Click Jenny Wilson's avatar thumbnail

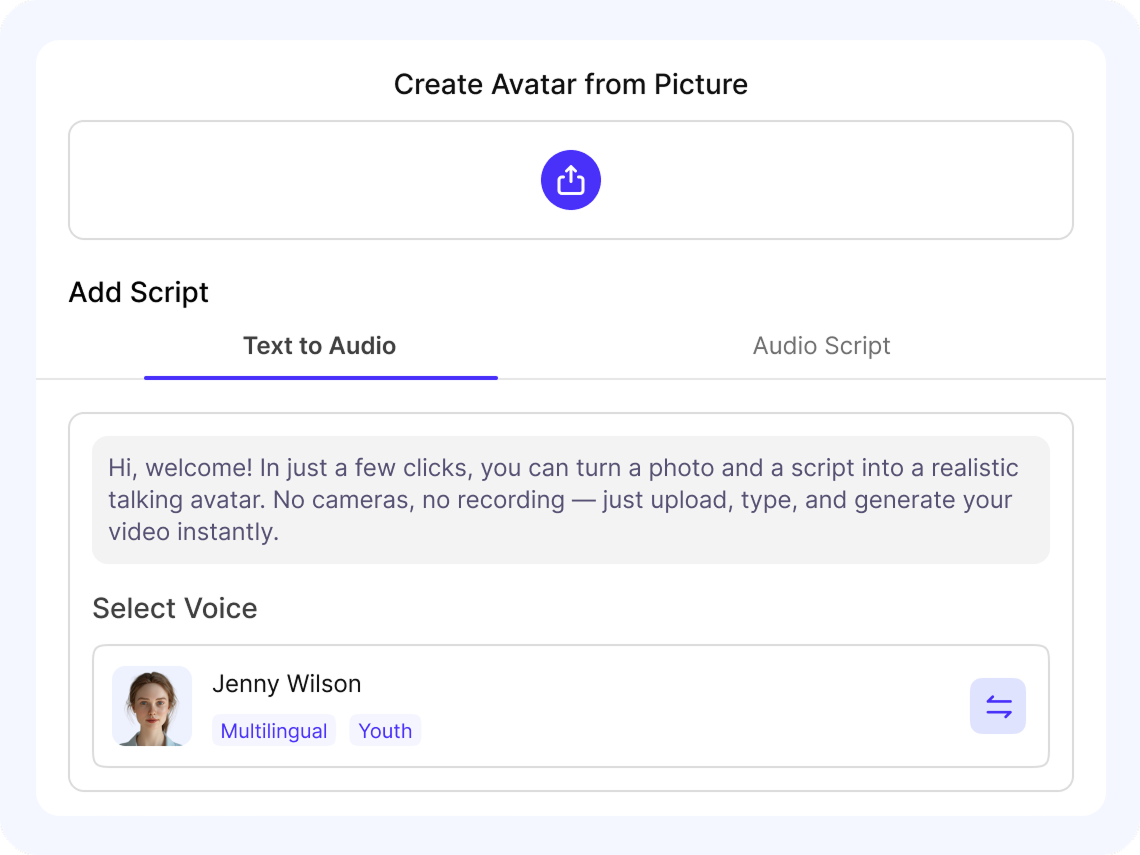click(x=151, y=706)
